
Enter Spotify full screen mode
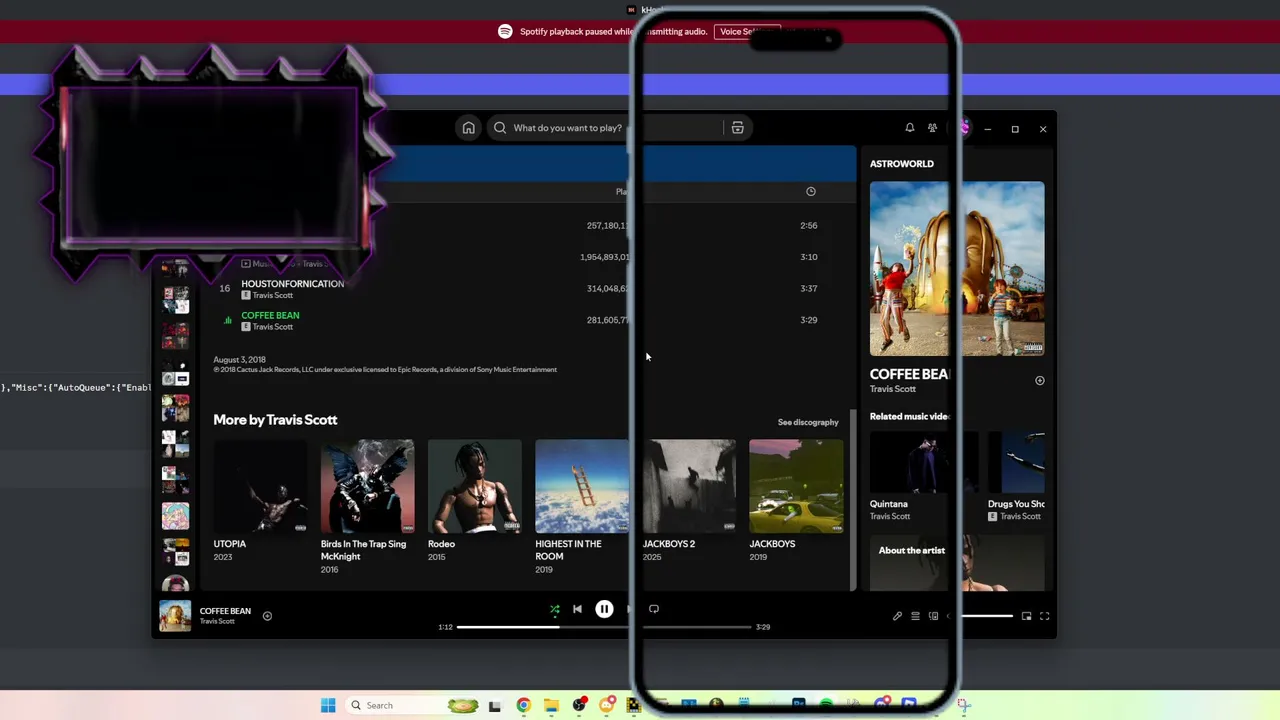1044,616
